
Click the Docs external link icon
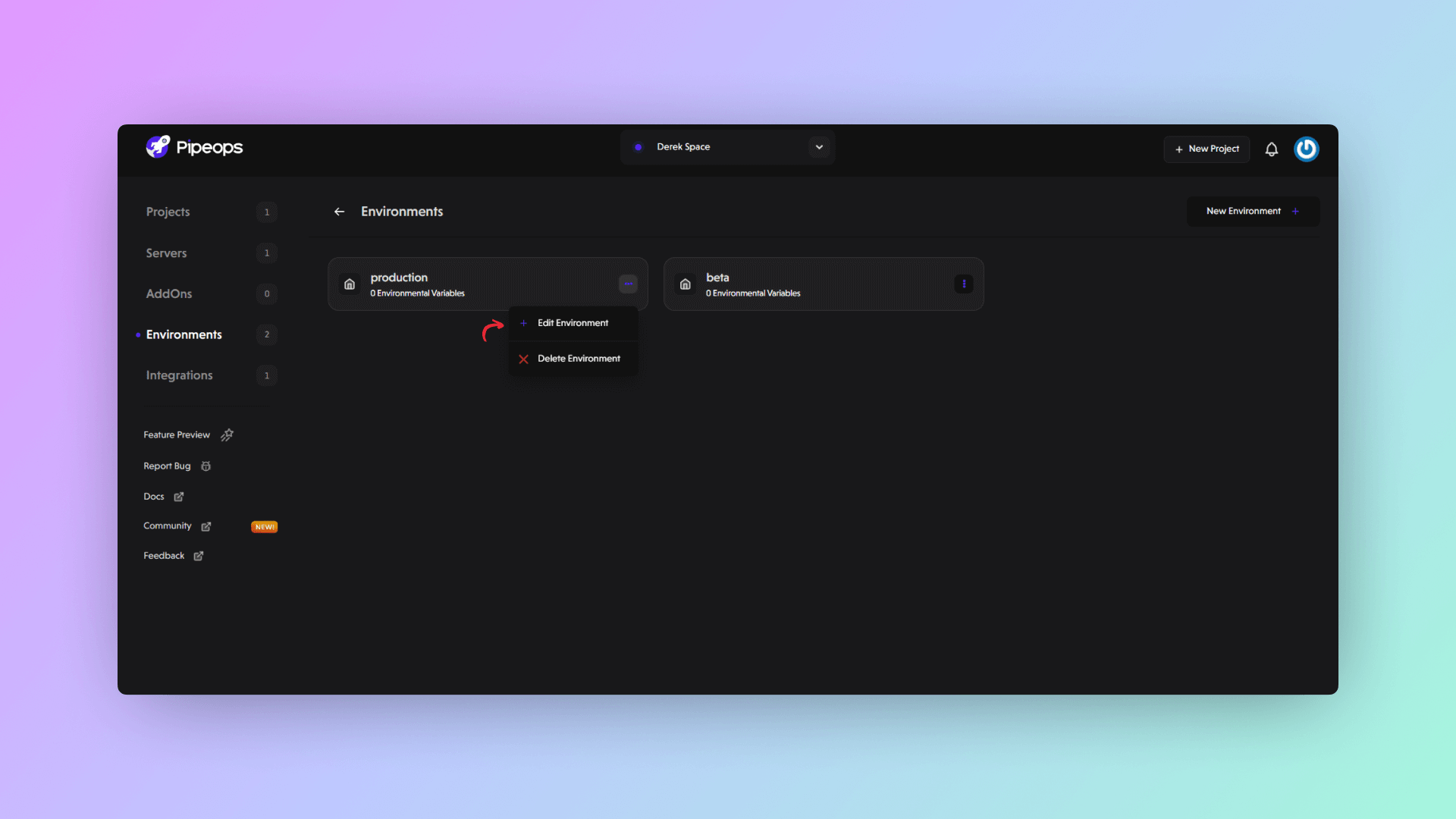[179, 496]
